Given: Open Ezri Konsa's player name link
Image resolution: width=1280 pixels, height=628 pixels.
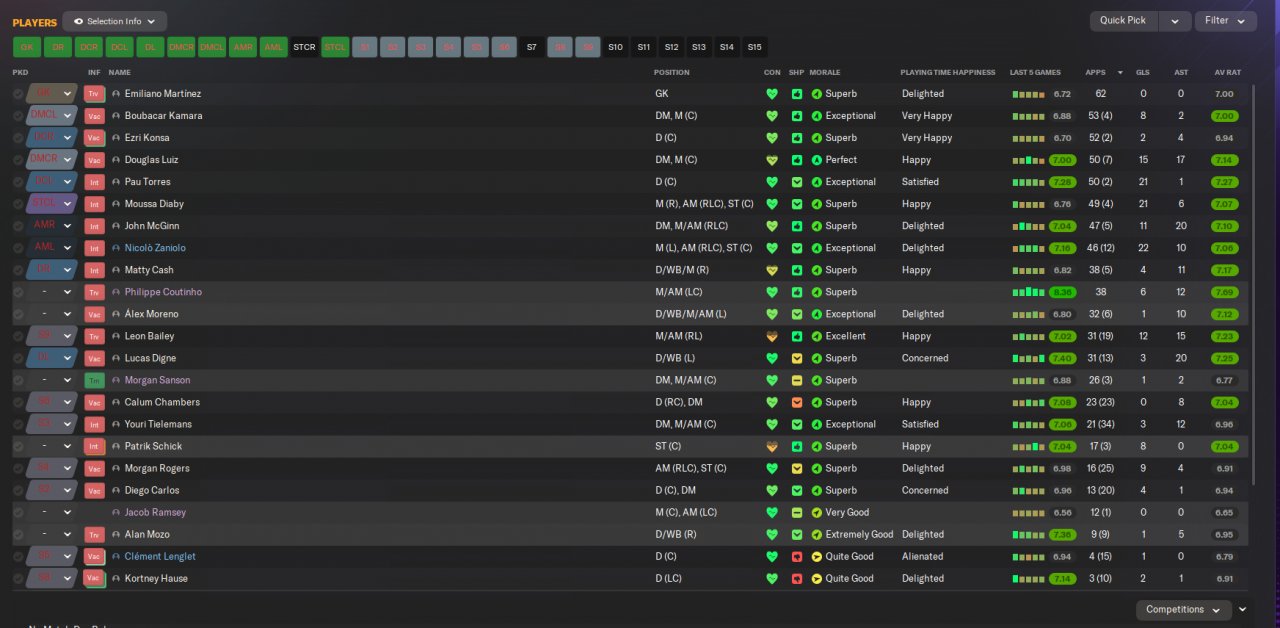Looking at the screenshot, I should (147, 138).
